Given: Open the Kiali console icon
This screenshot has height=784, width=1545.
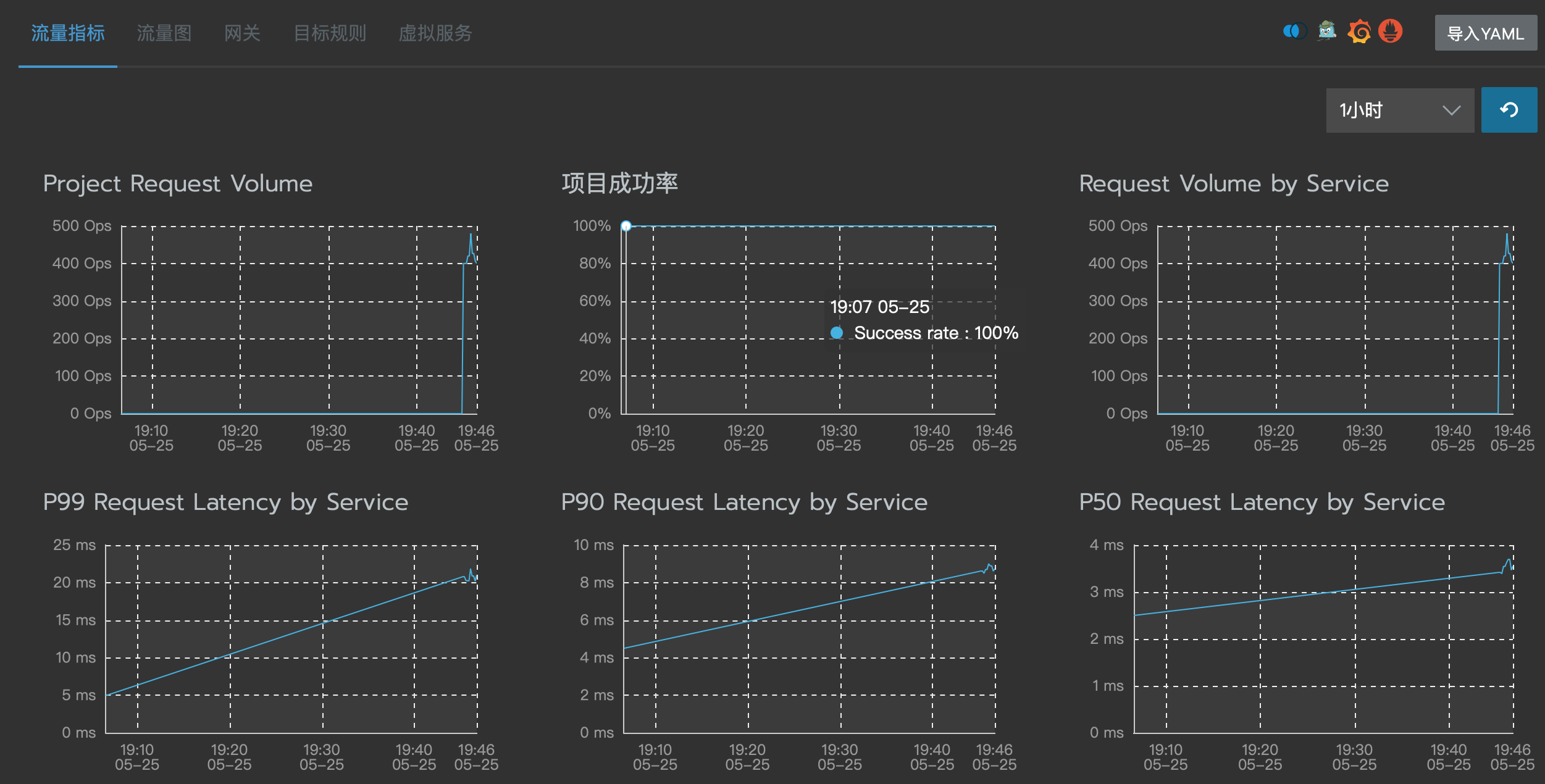Looking at the screenshot, I should [1294, 31].
